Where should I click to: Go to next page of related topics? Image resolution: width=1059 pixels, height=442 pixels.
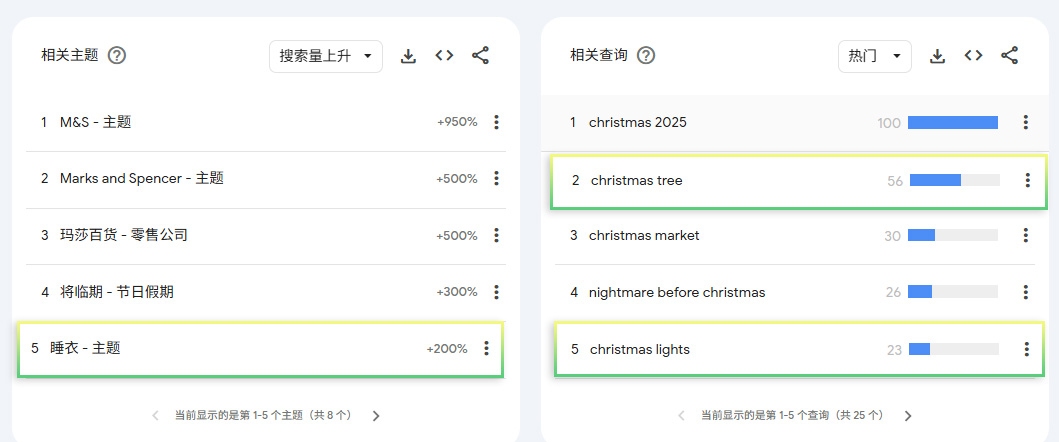pyautogui.click(x=376, y=416)
